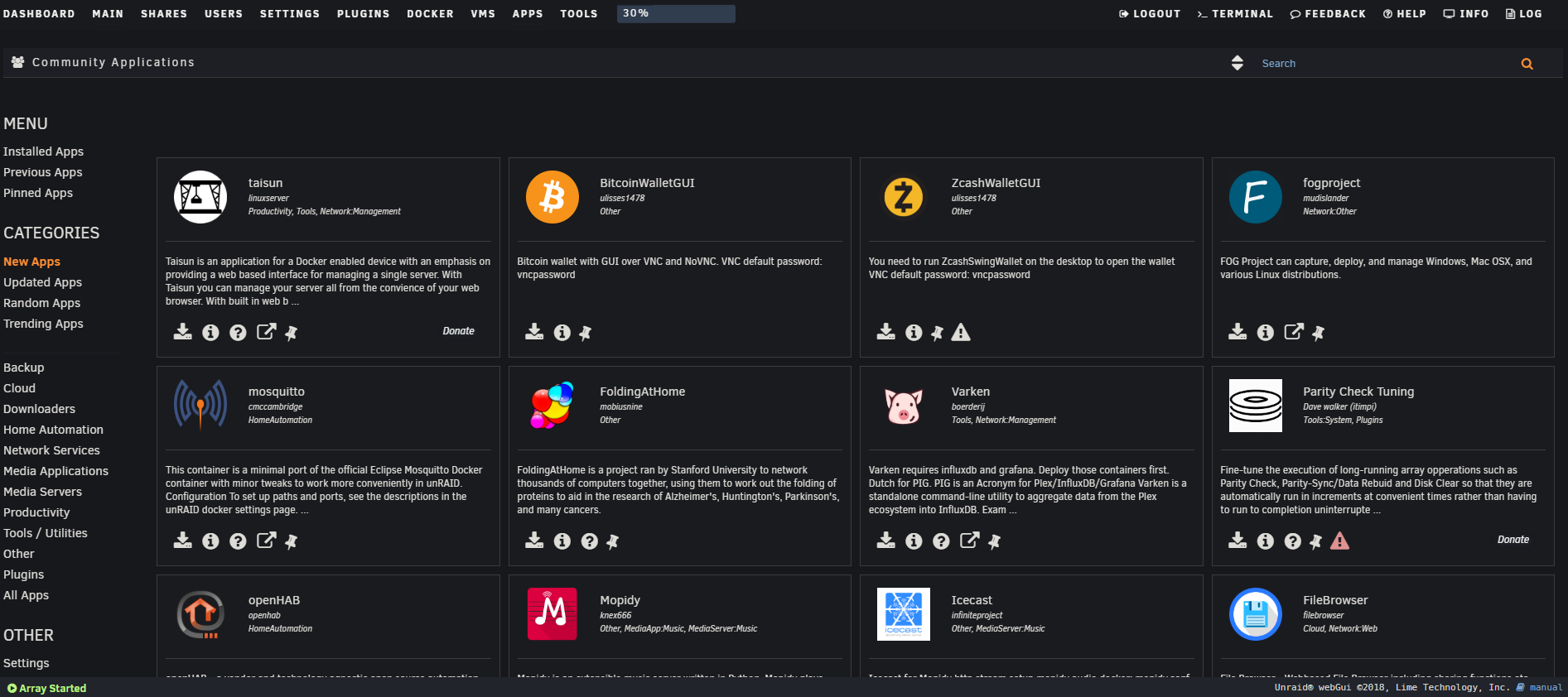This screenshot has height=697, width=1568.
Task: Open the system LOG
Action: [x=1524, y=14]
